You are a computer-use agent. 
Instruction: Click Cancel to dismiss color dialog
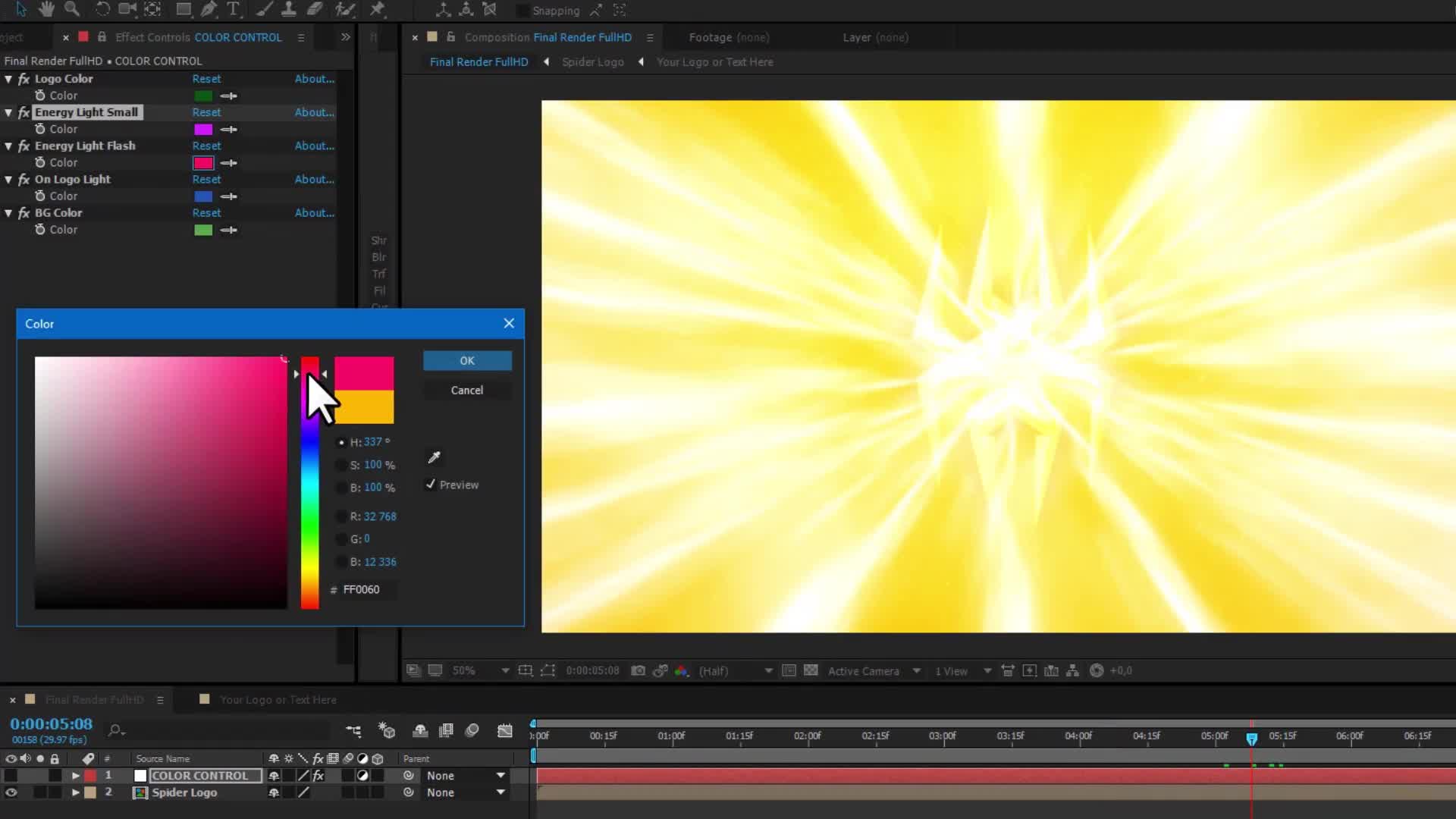point(467,390)
